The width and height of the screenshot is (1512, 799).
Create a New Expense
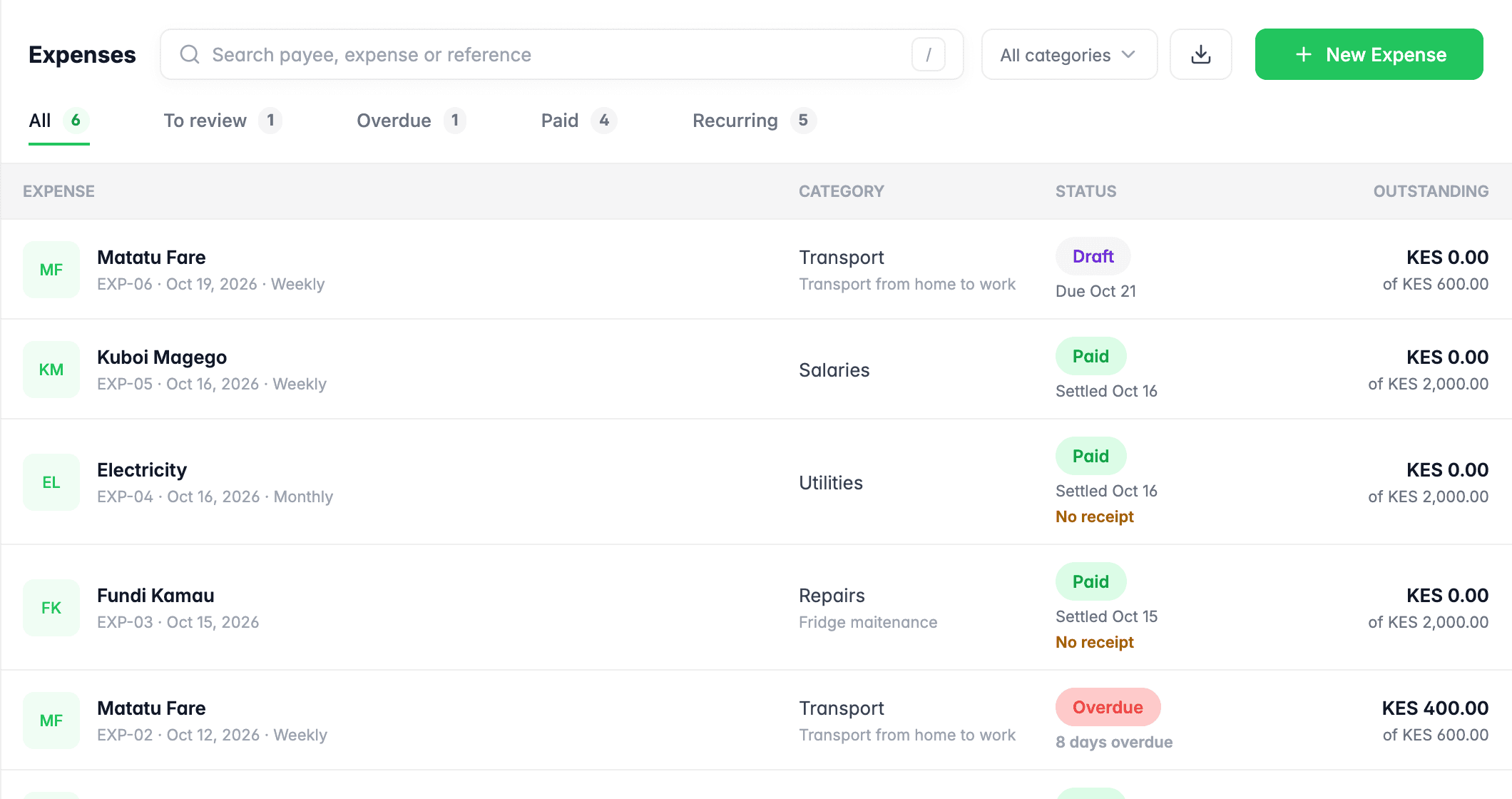point(1369,54)
